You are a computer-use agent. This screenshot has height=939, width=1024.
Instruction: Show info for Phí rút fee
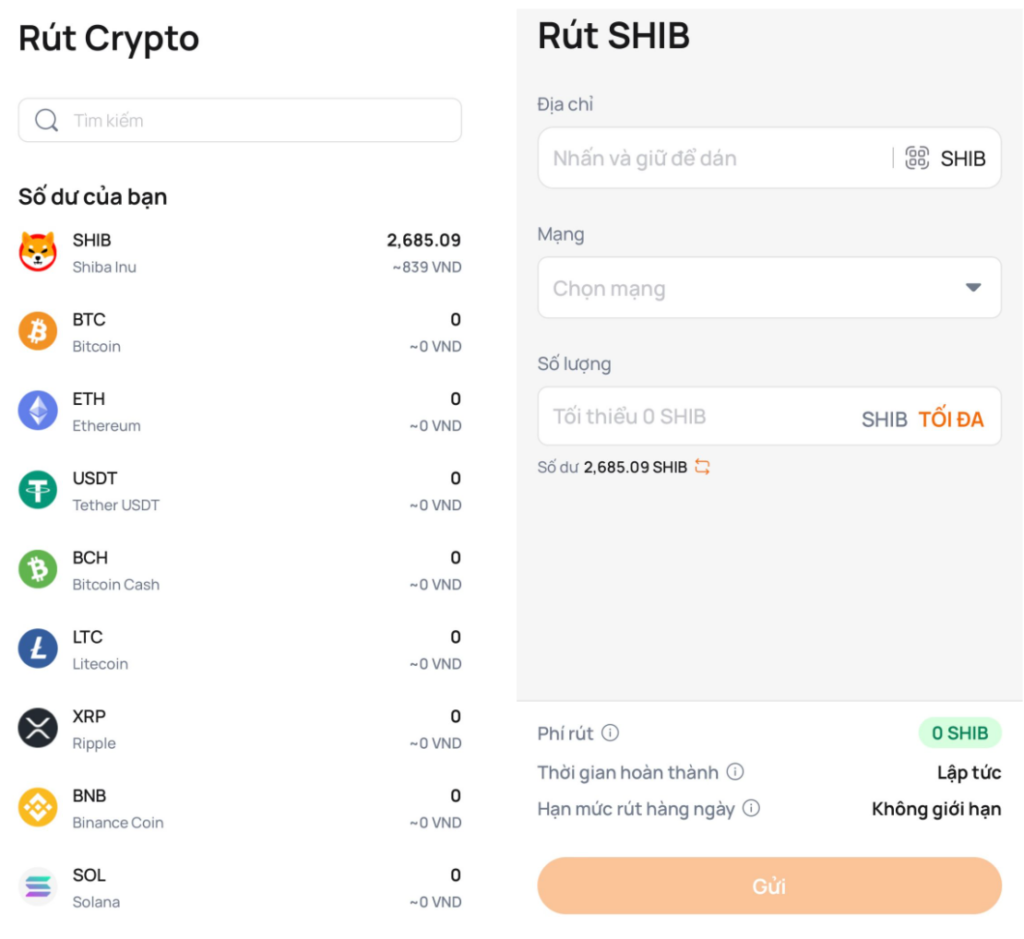[610, 733]
